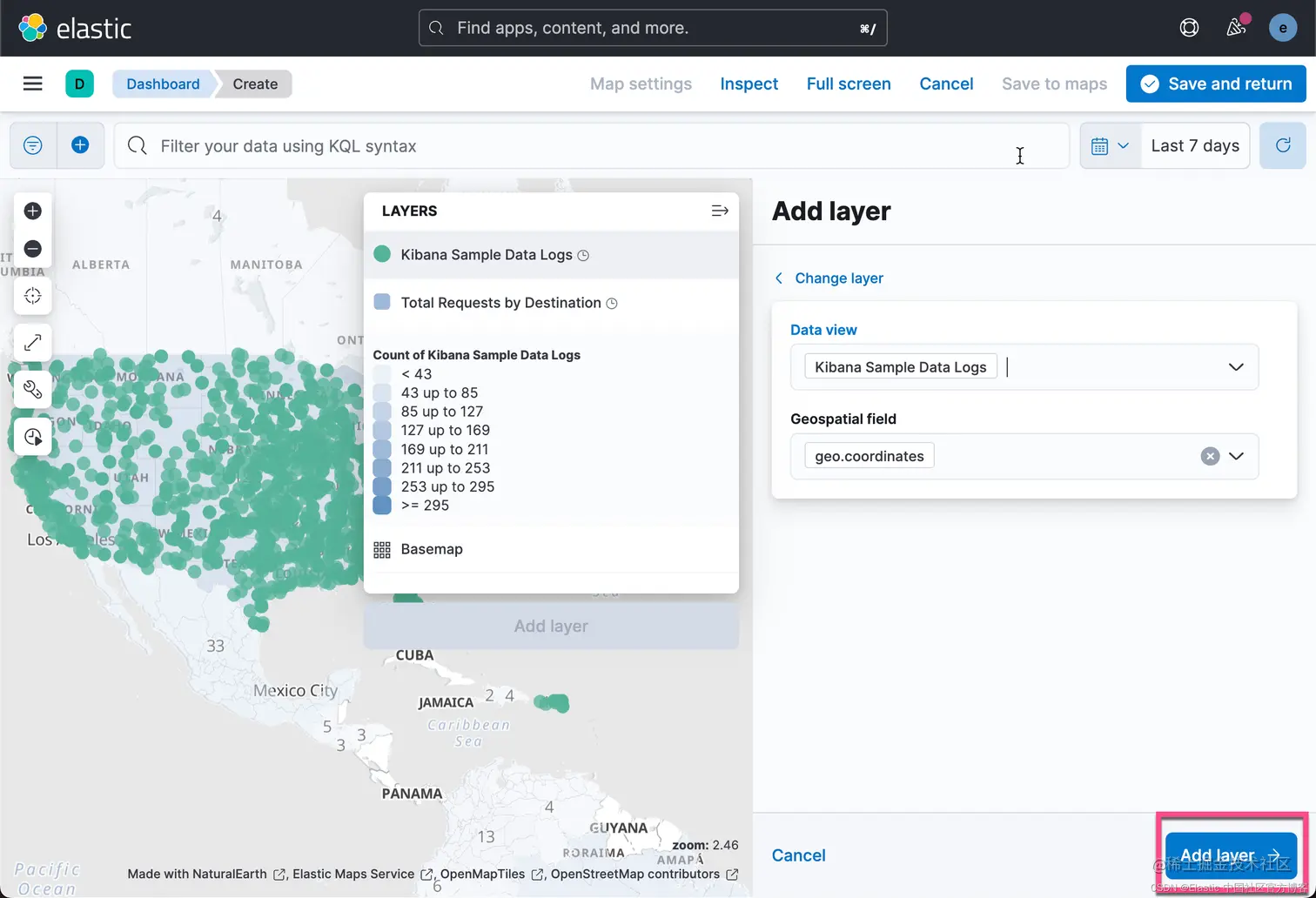The width and height of the screenshot is (1316, 898).
Task: Open the date quick menu calendar dropdown
Action: coord(1111,145)
